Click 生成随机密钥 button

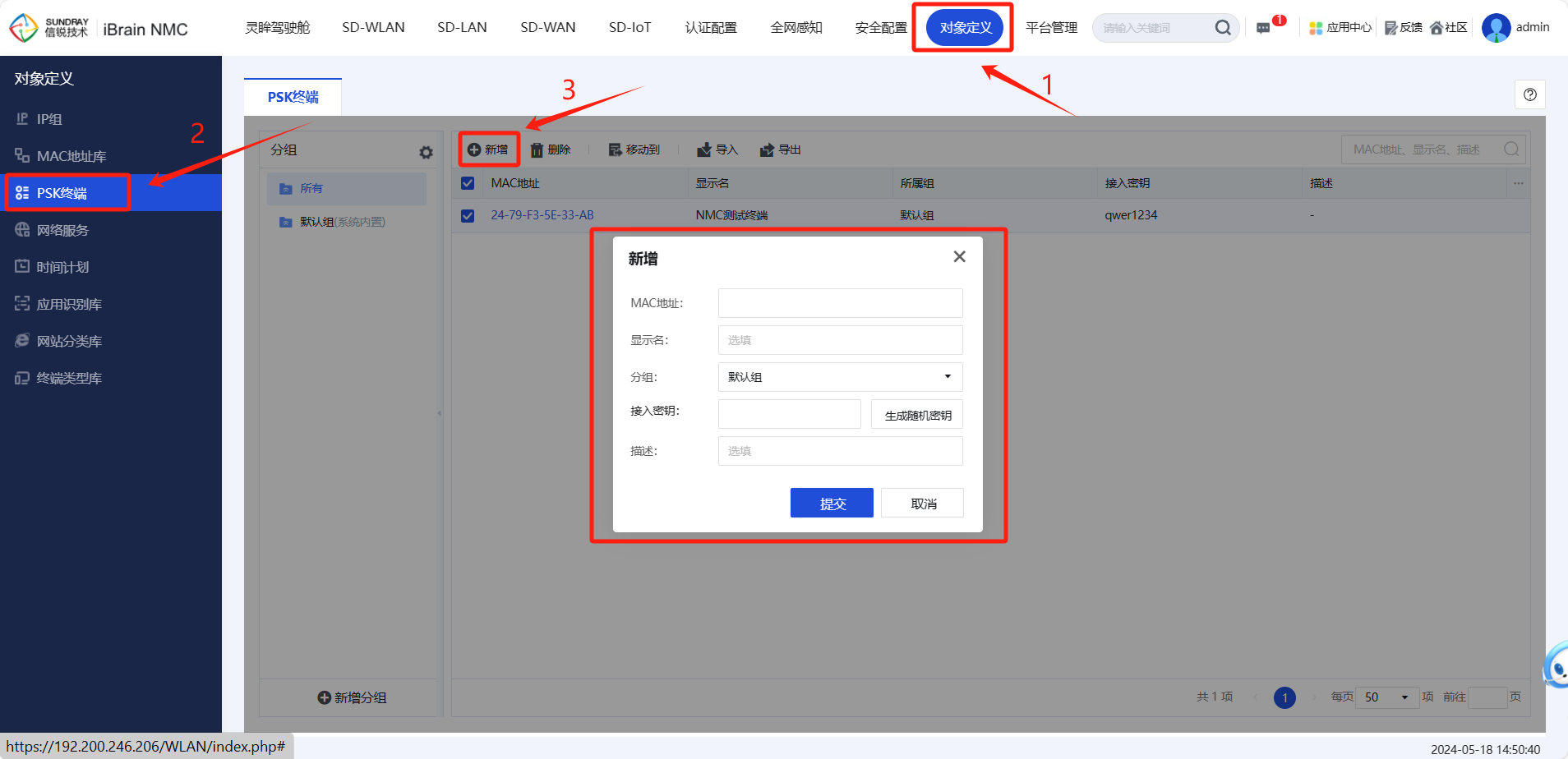[917, 414]
